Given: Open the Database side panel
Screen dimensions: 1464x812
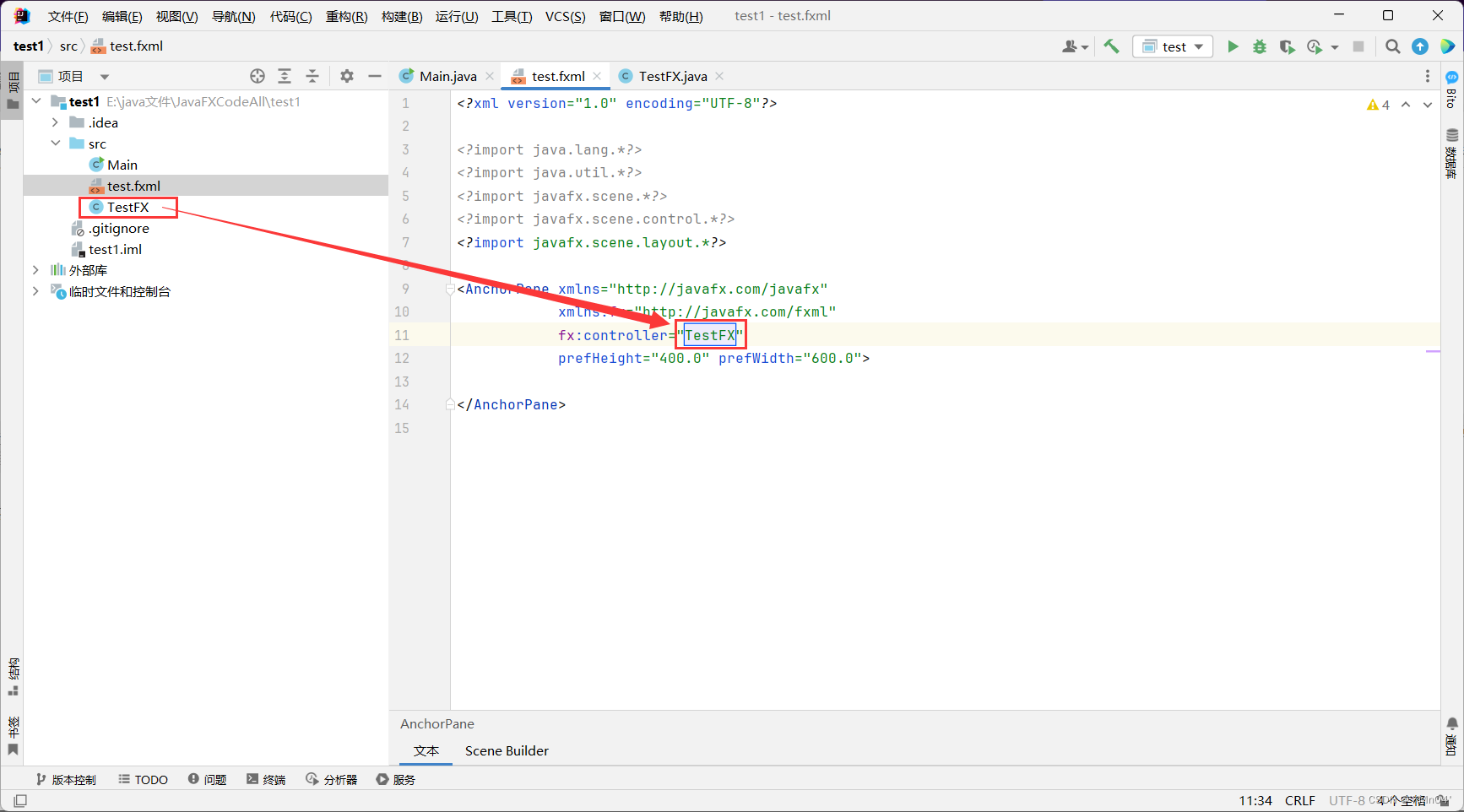Looking at the screenshot, I should pos(1452,153).
